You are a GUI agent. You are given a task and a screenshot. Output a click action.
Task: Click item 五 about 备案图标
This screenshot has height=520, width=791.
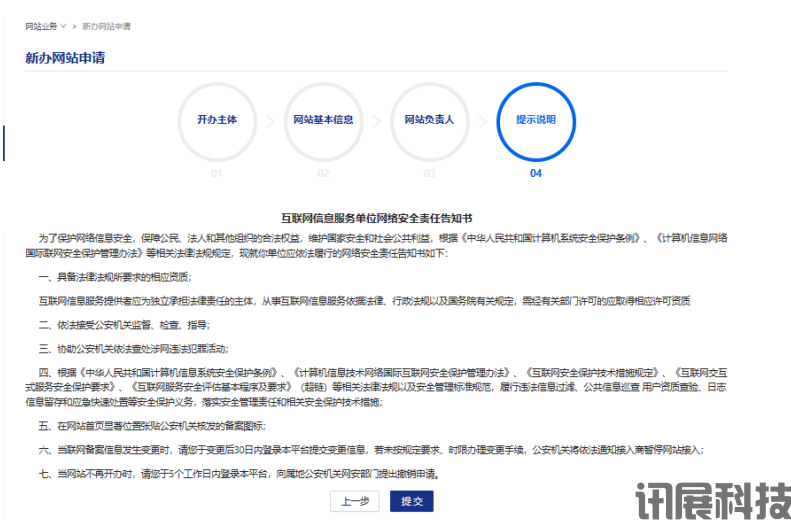(152, 426)
